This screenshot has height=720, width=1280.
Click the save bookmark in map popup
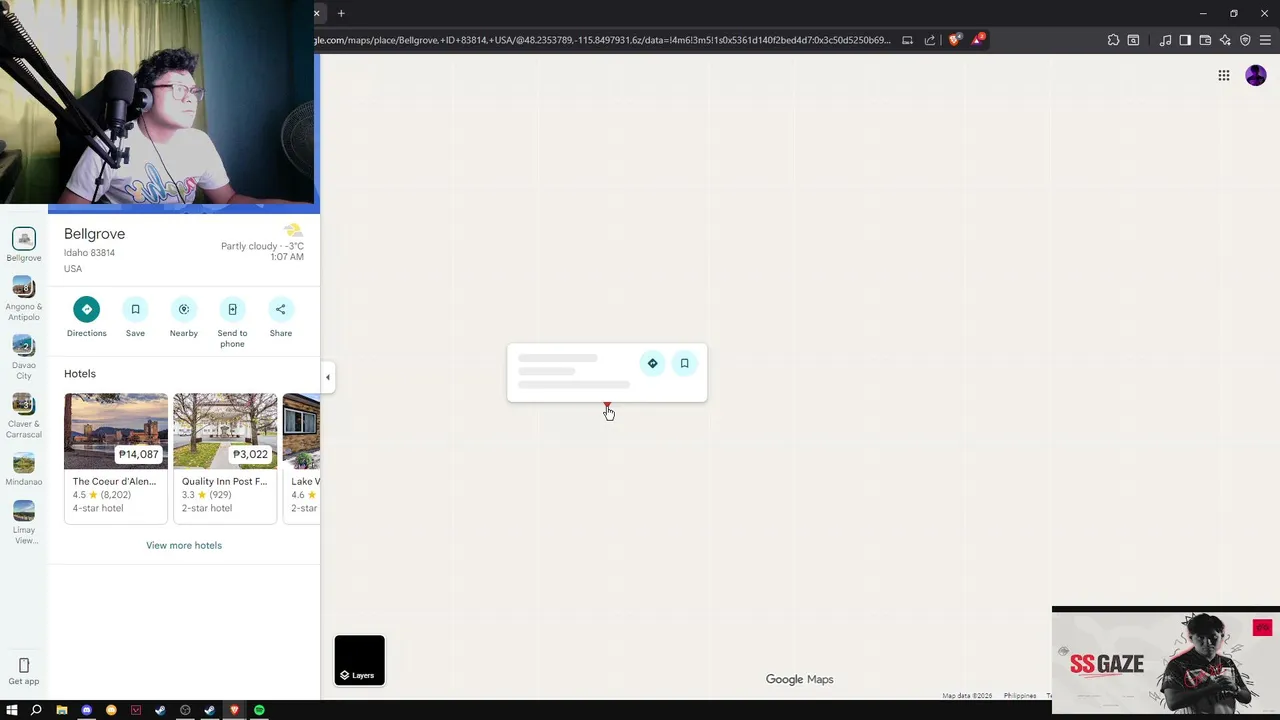(685, 363)
